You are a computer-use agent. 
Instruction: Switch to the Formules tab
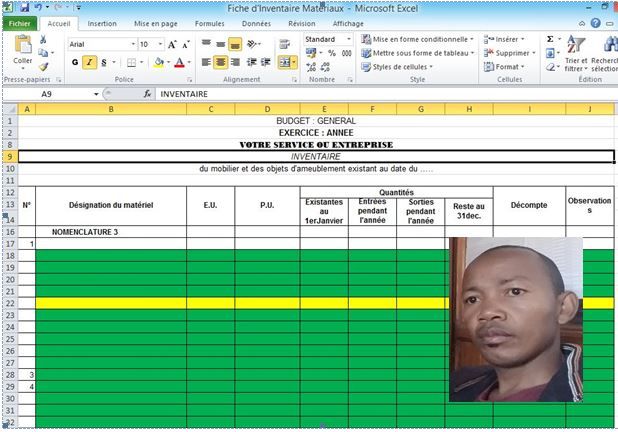click(210, 24)
